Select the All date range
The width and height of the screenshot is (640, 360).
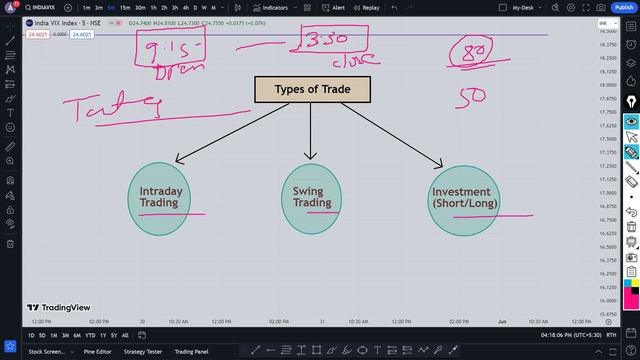click(x=125, y=336)
